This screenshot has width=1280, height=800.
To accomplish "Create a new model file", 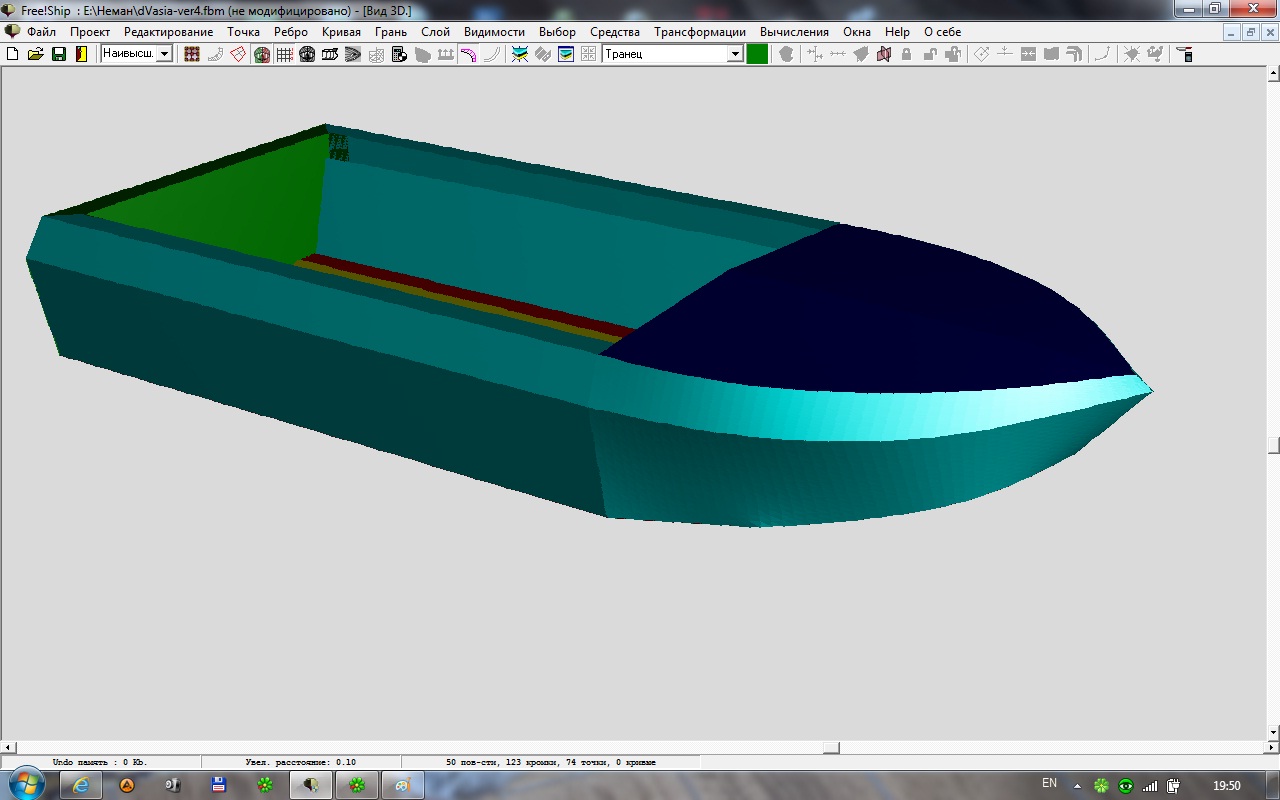I will pos(13,54).
